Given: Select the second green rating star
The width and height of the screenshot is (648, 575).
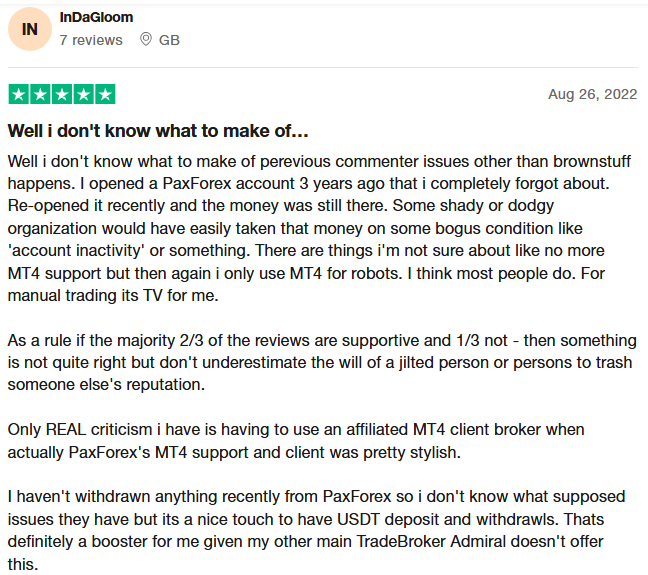Looking at the screenshot, I should 40,94.
